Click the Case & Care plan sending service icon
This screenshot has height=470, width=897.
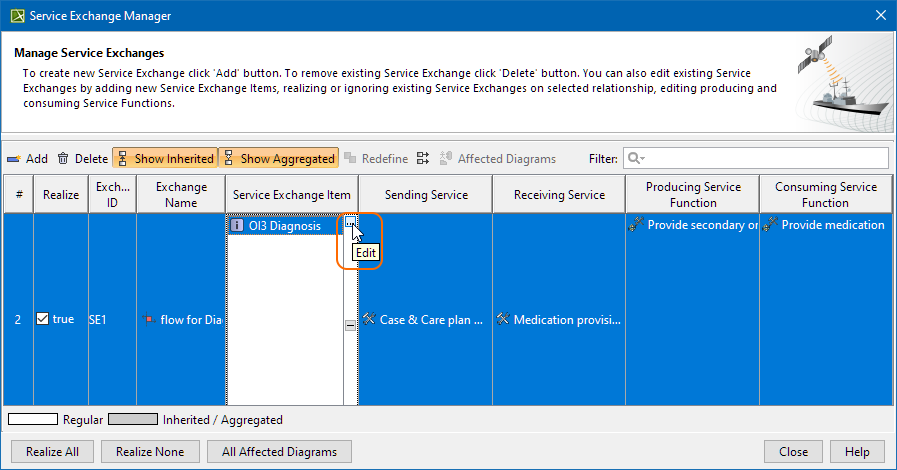click(x=369, y=320)
